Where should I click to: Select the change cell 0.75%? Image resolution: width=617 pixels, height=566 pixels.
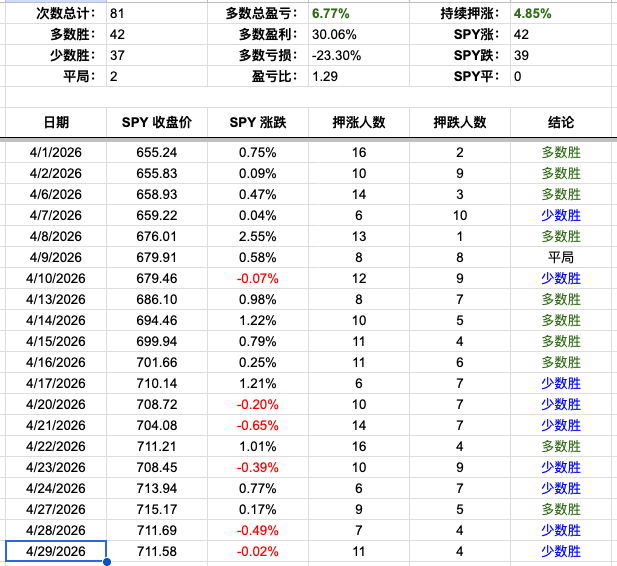(258, 152)
